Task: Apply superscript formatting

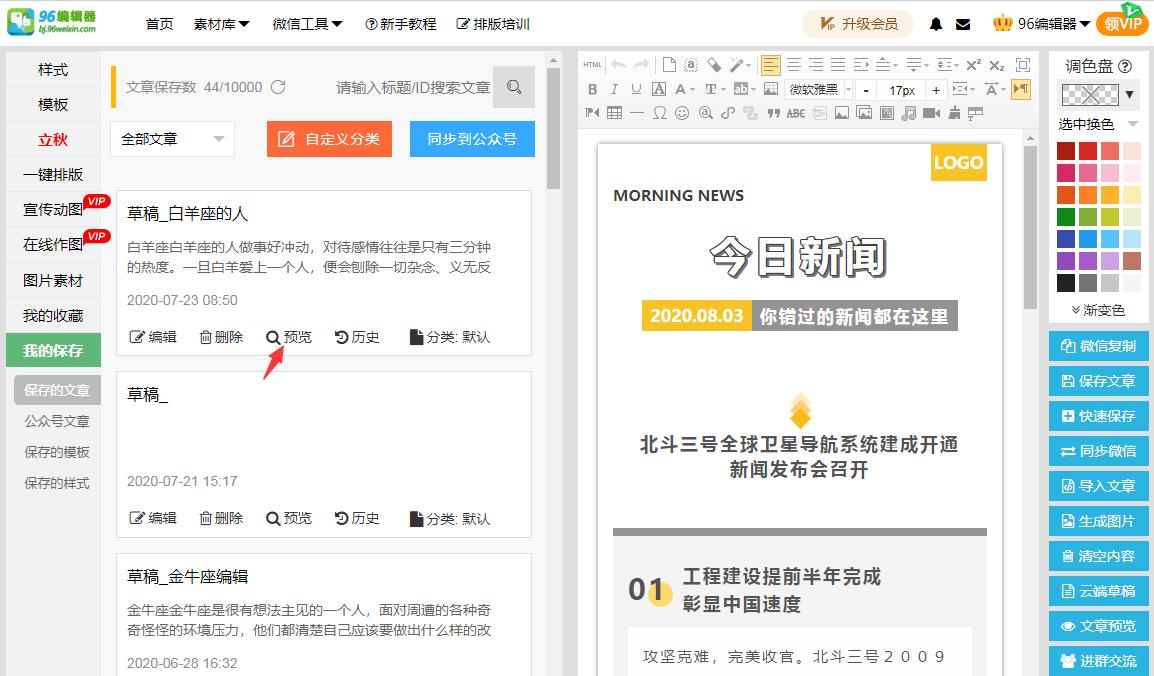Action: click(x=972, y=63)
